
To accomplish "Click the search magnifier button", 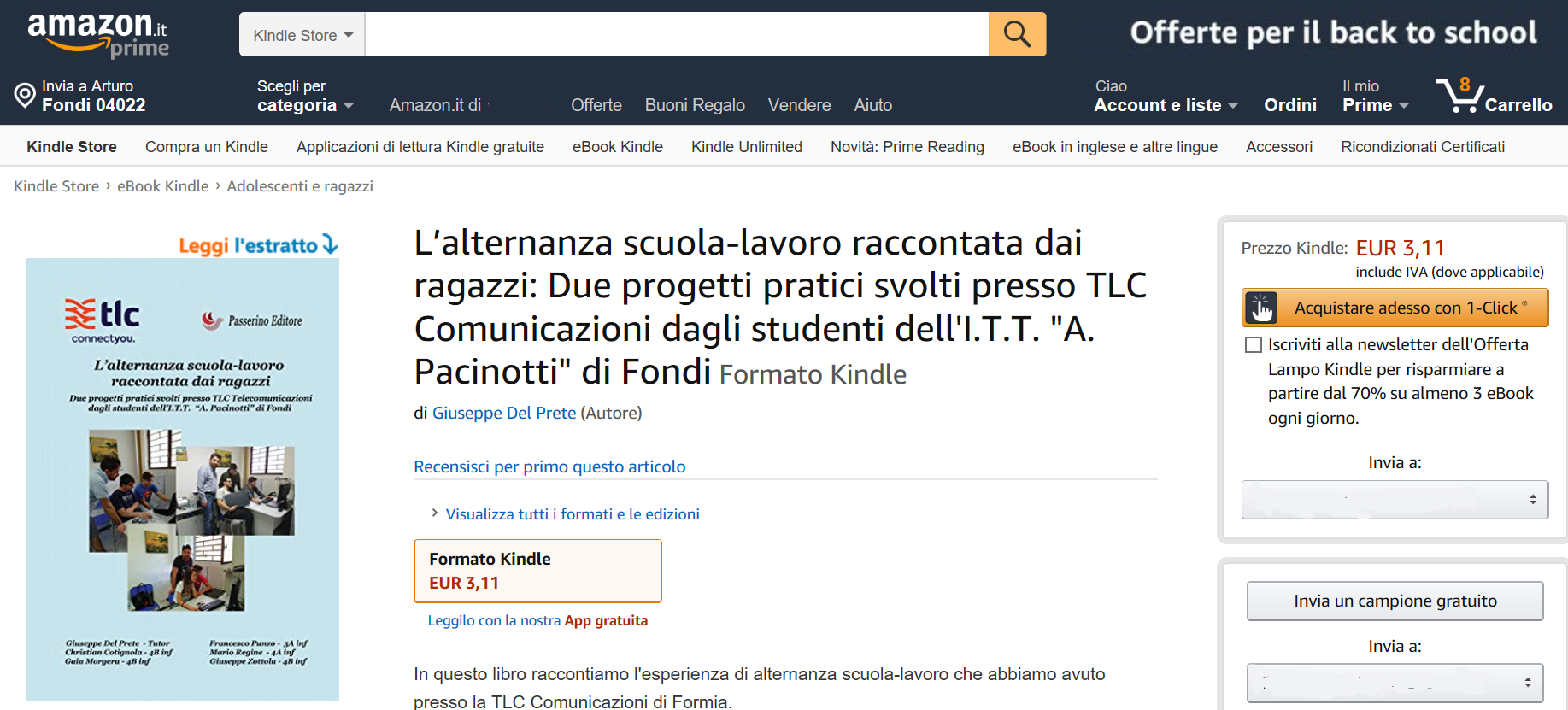I will [1017, 34].
